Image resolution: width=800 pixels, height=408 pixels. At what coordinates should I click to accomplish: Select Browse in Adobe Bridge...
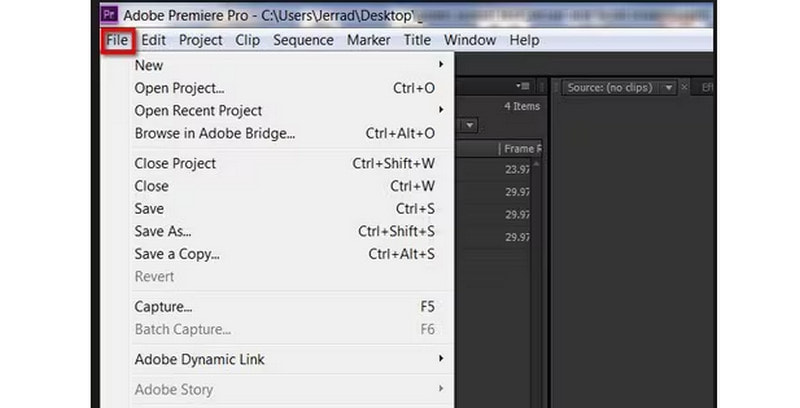292,134
